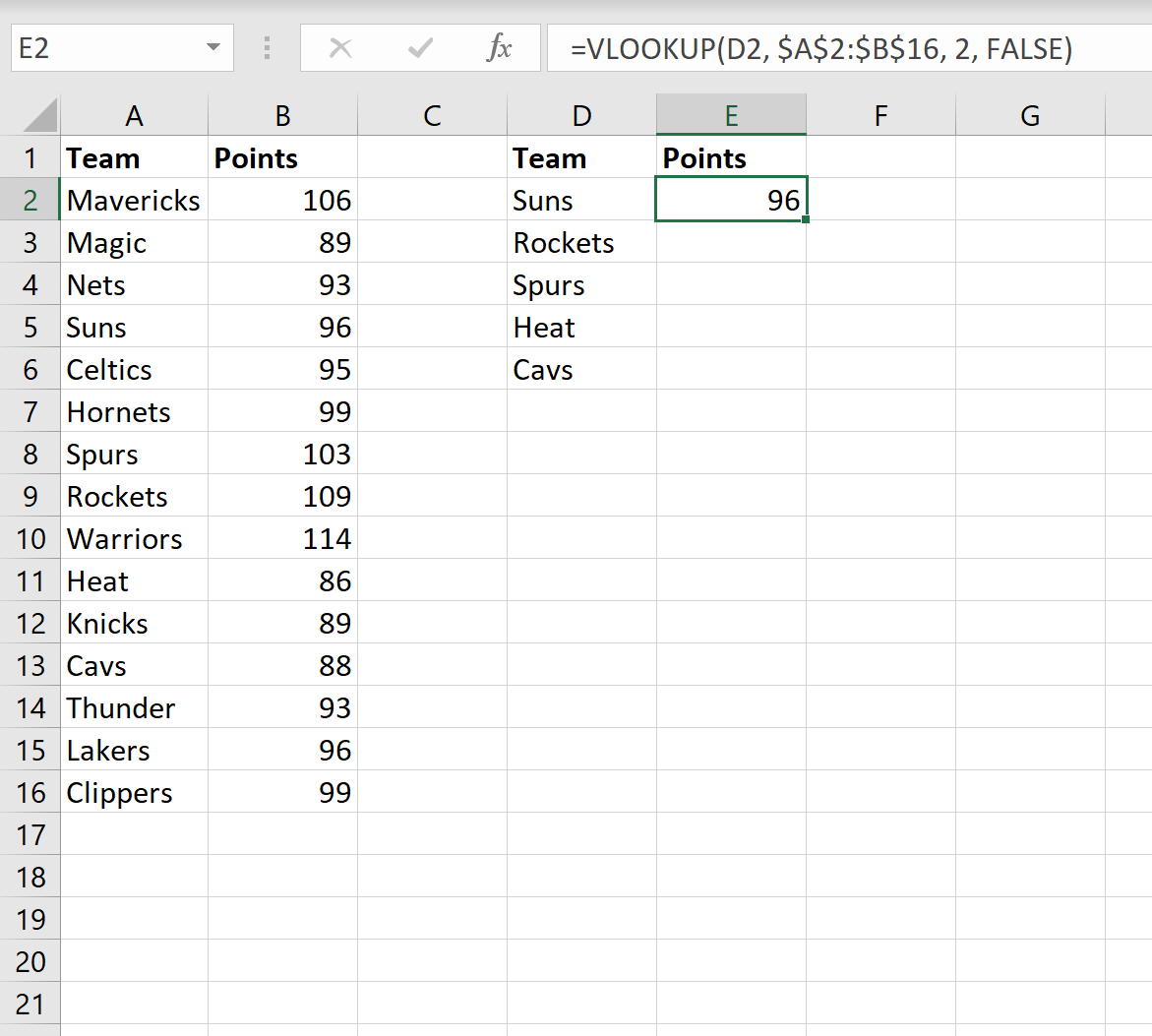The height and width of the screenshot is (1036, 1152).
Task: Click inside the VLOOKUP formula text
Action: point(820,48)
